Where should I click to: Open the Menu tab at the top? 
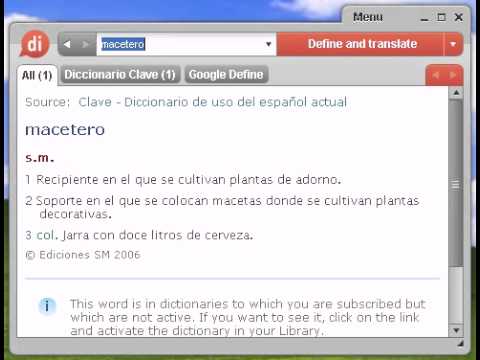[368, 17]
